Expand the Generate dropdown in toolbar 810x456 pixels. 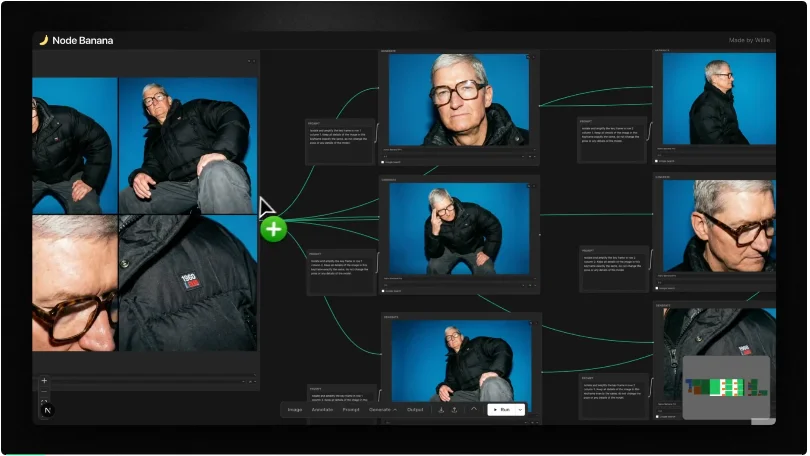(x=383, y=410)
